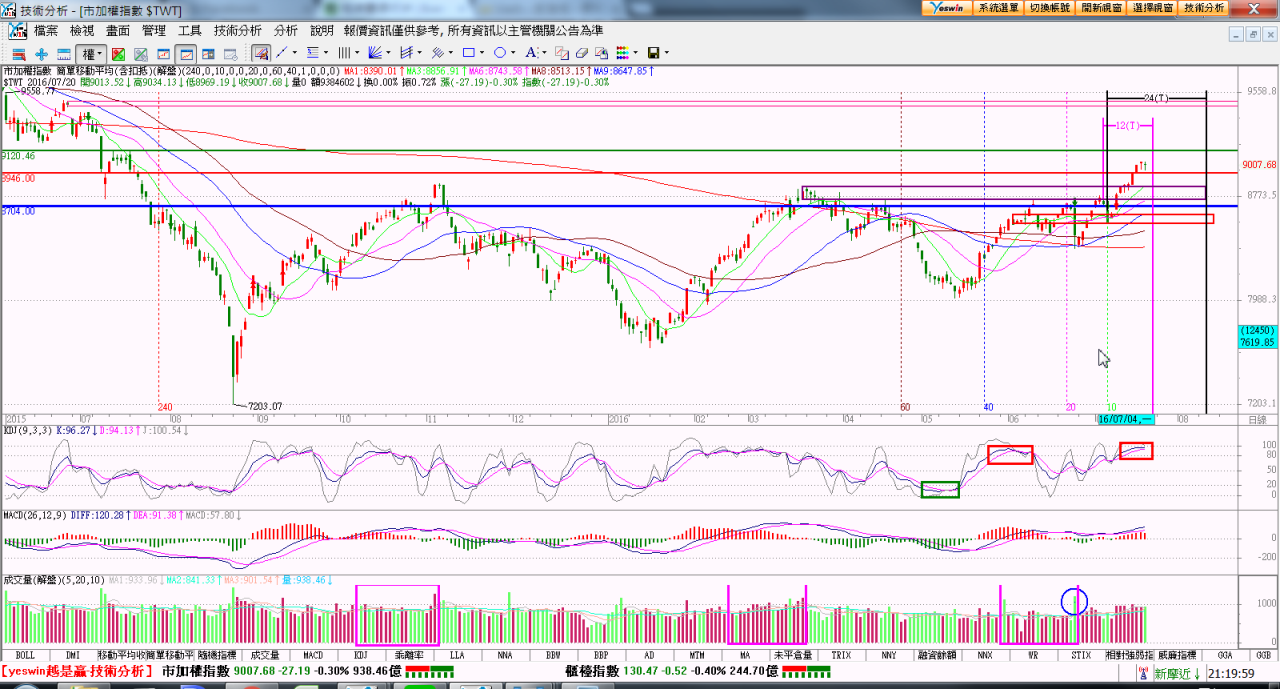Open the 檔案 menu

[46, 31]
